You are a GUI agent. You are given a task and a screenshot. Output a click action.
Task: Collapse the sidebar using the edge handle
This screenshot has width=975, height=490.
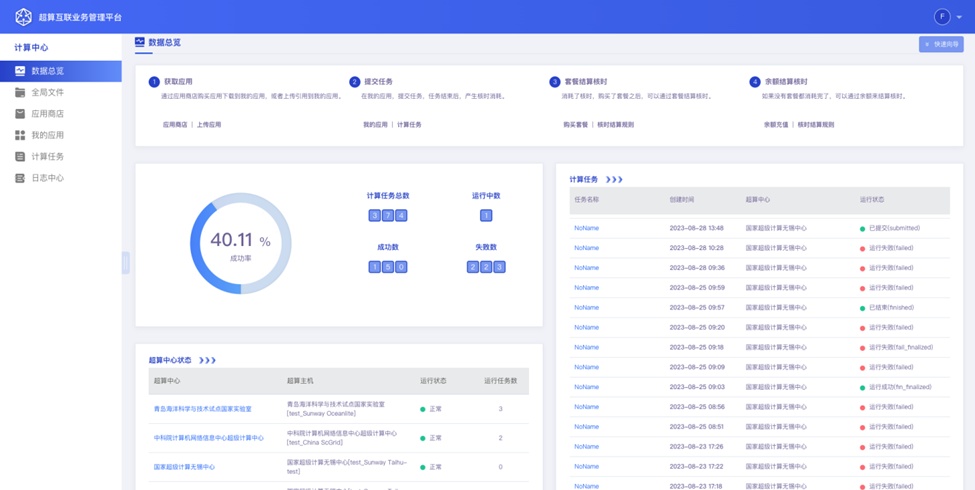[x=126, y=262]
